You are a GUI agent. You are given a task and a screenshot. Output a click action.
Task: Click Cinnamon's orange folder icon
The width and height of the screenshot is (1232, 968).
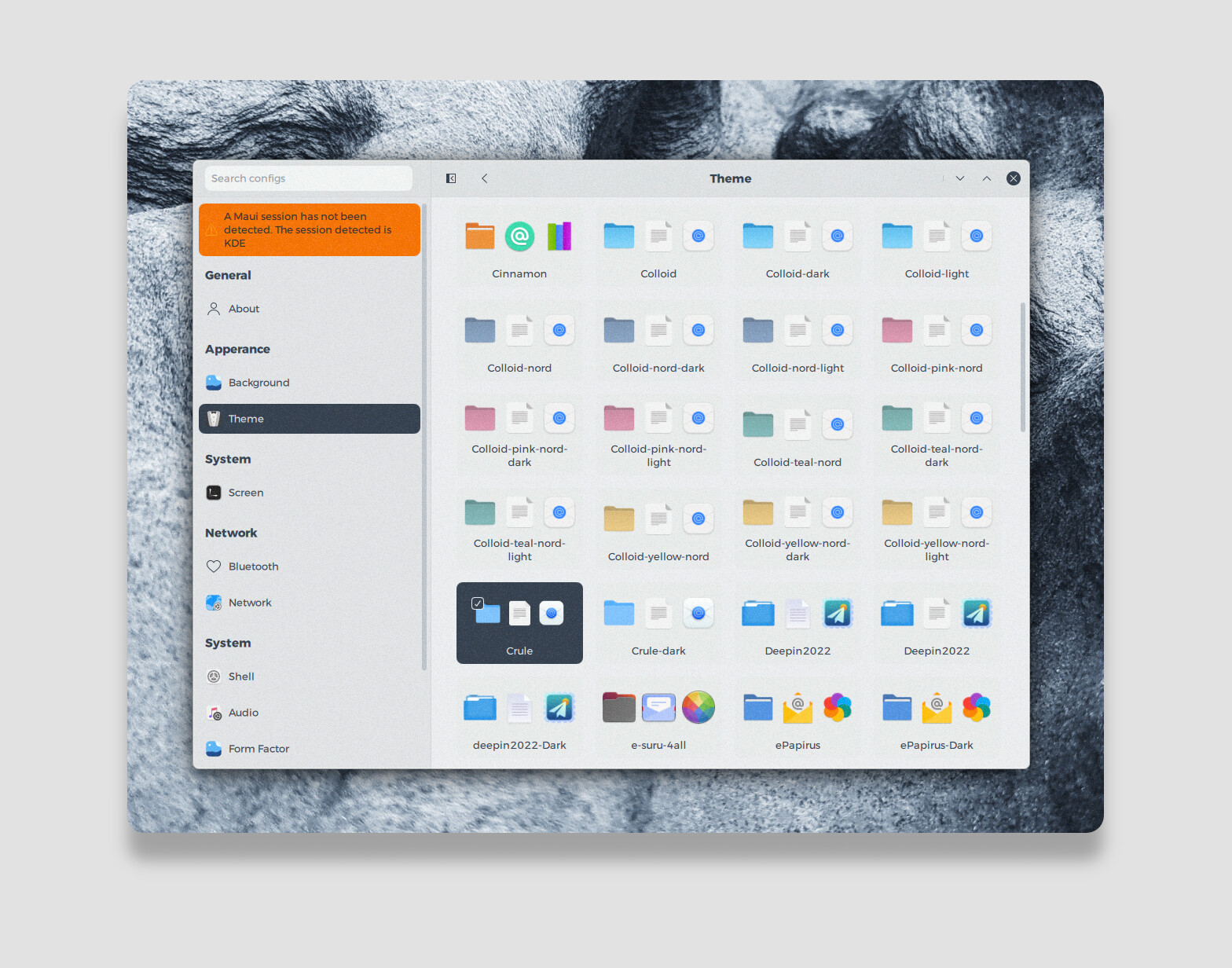click(480, 236)
